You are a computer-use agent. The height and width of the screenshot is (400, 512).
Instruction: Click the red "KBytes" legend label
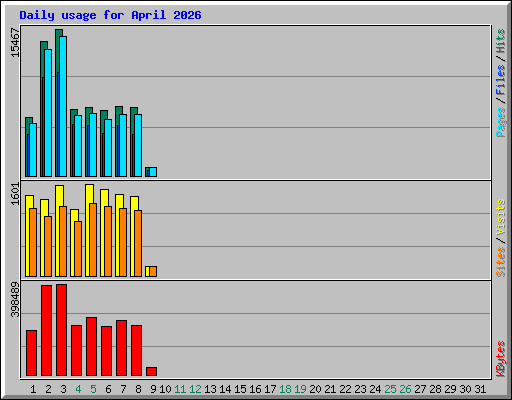501,359
